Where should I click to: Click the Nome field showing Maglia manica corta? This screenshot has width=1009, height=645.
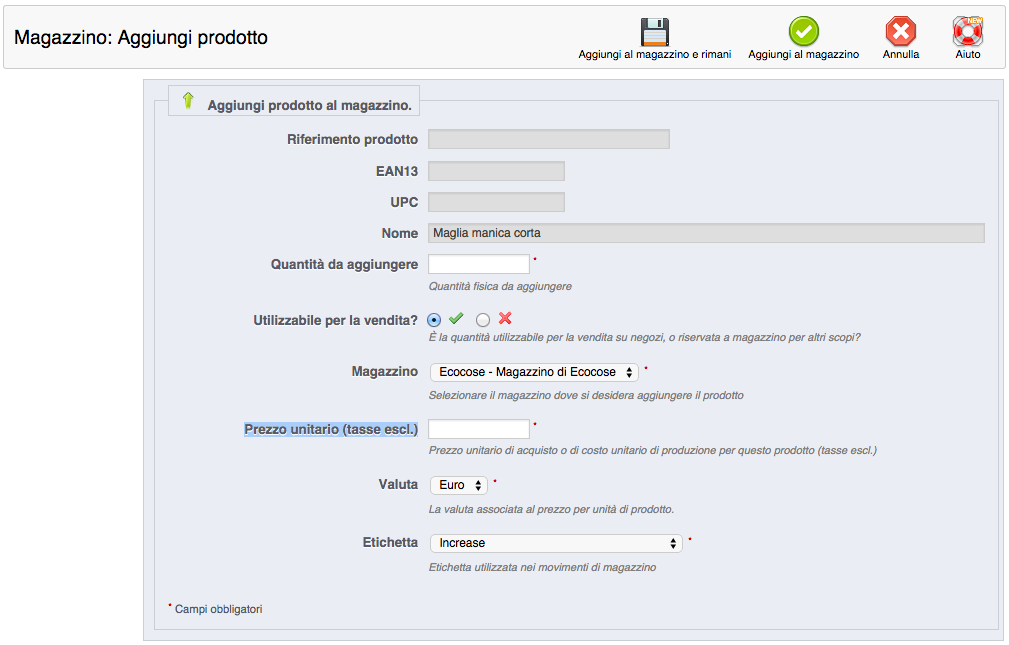click(x=706, y=233)
